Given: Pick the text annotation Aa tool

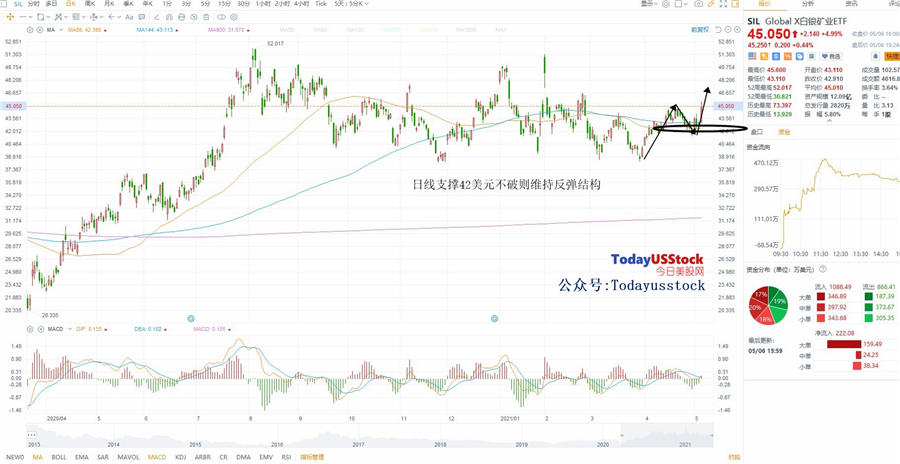Looking at the screenshot, I should [129, 17].
